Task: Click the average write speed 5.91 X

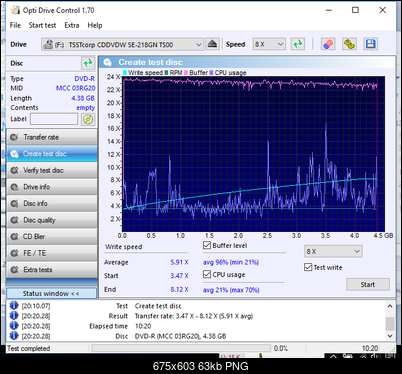Action: click(179, 262)
